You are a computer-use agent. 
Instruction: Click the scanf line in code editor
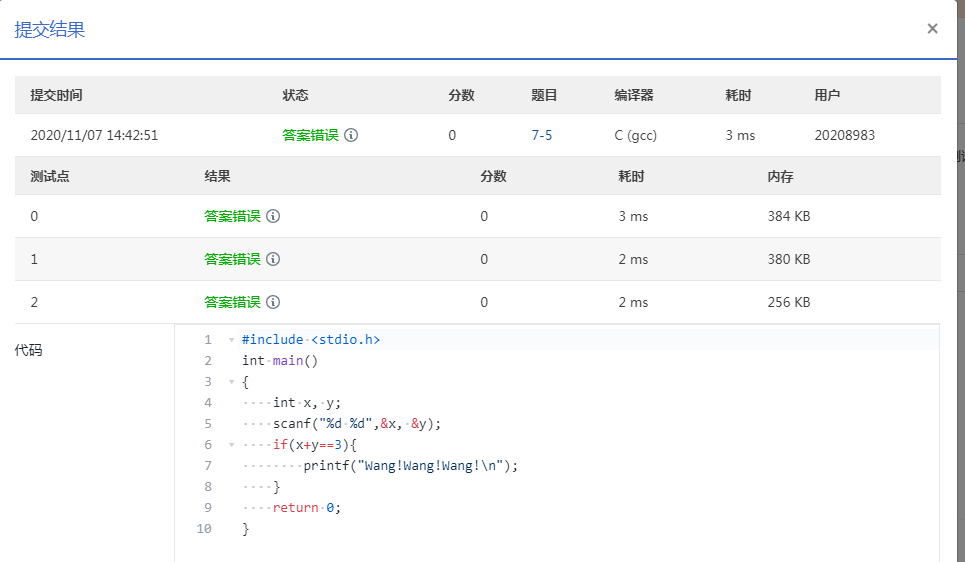356,424
